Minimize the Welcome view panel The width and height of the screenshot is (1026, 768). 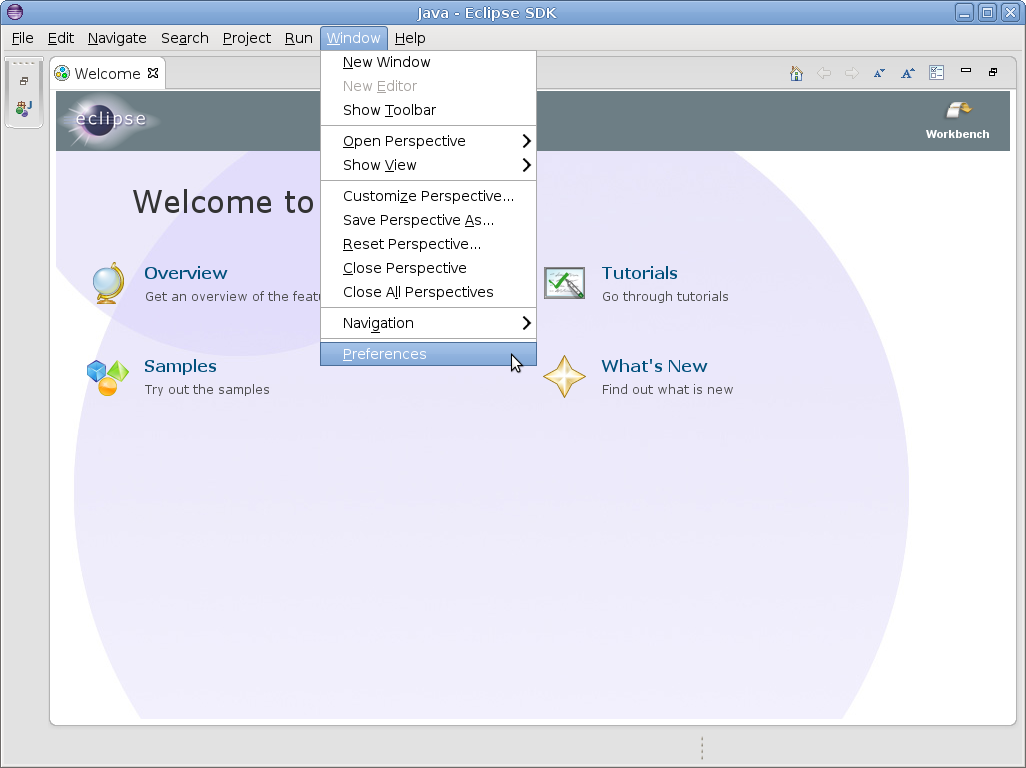(x=965, y=71)
